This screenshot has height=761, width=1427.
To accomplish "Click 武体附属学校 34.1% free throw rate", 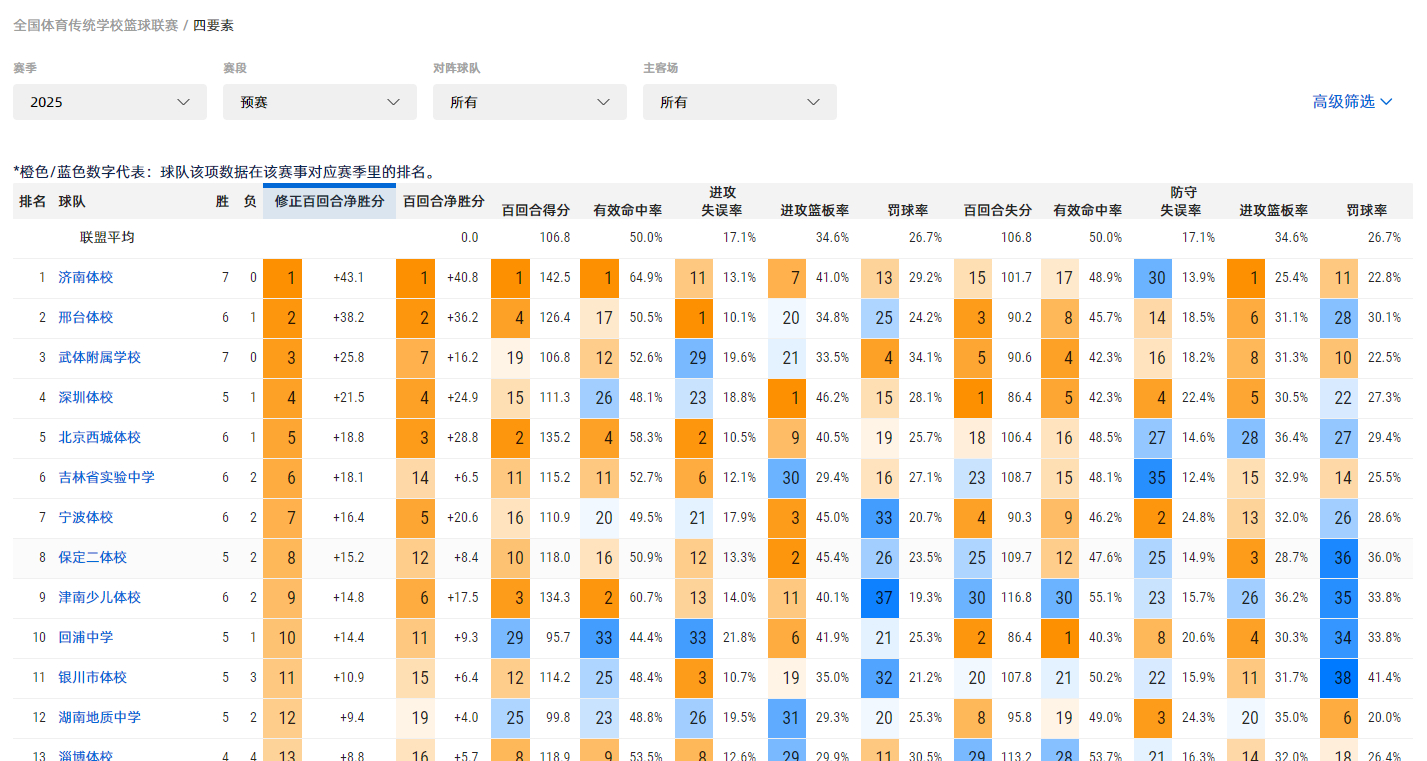I will pyautogui.click(x=925, y=358).
